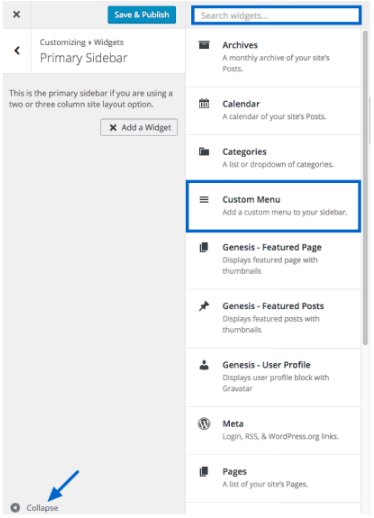The height and width of the screenshot is (518, 374).
Task: Click the Pages widget icon
Action: click(204, 471)
